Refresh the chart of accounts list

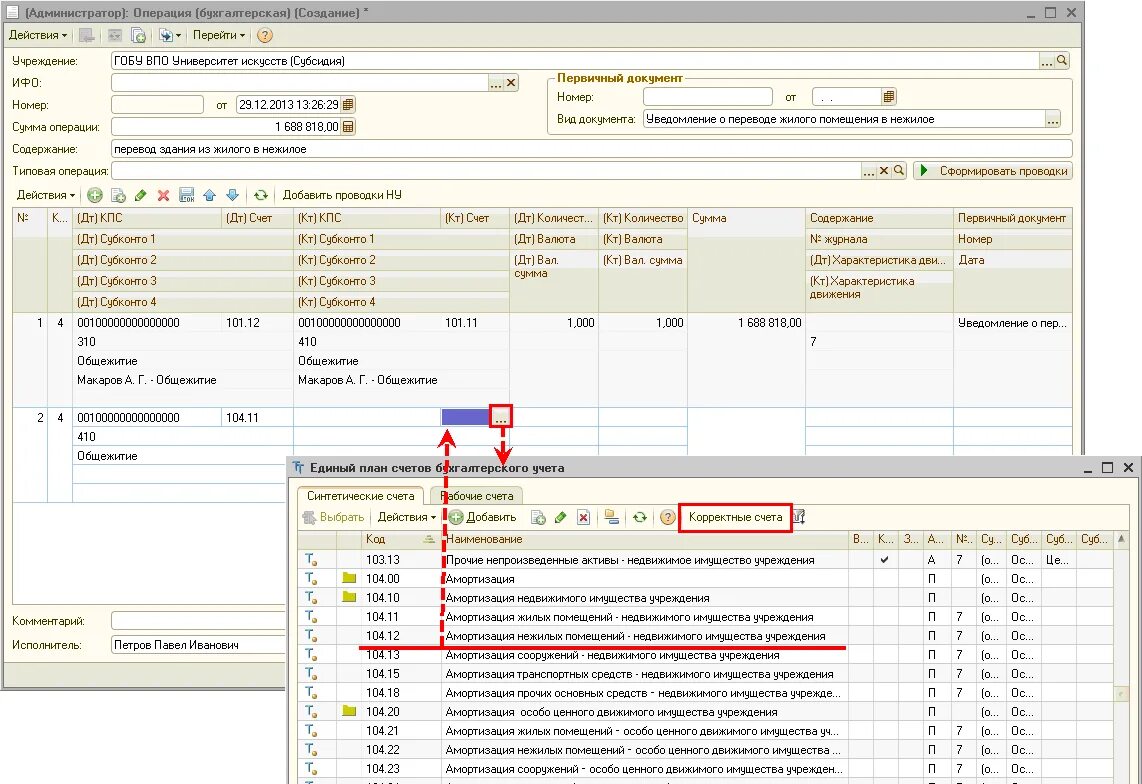click(x=639, y=517)
